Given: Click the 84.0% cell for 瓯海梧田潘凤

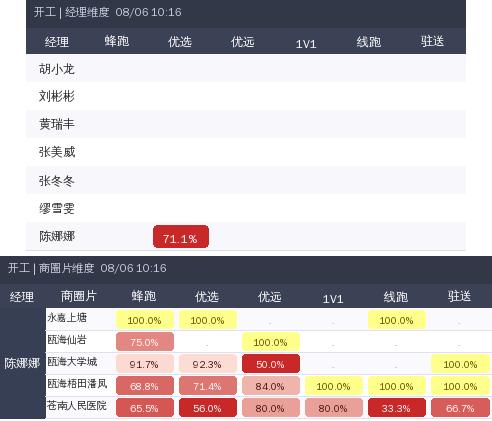Looking at the screenshot, I should tap(271, 386).
